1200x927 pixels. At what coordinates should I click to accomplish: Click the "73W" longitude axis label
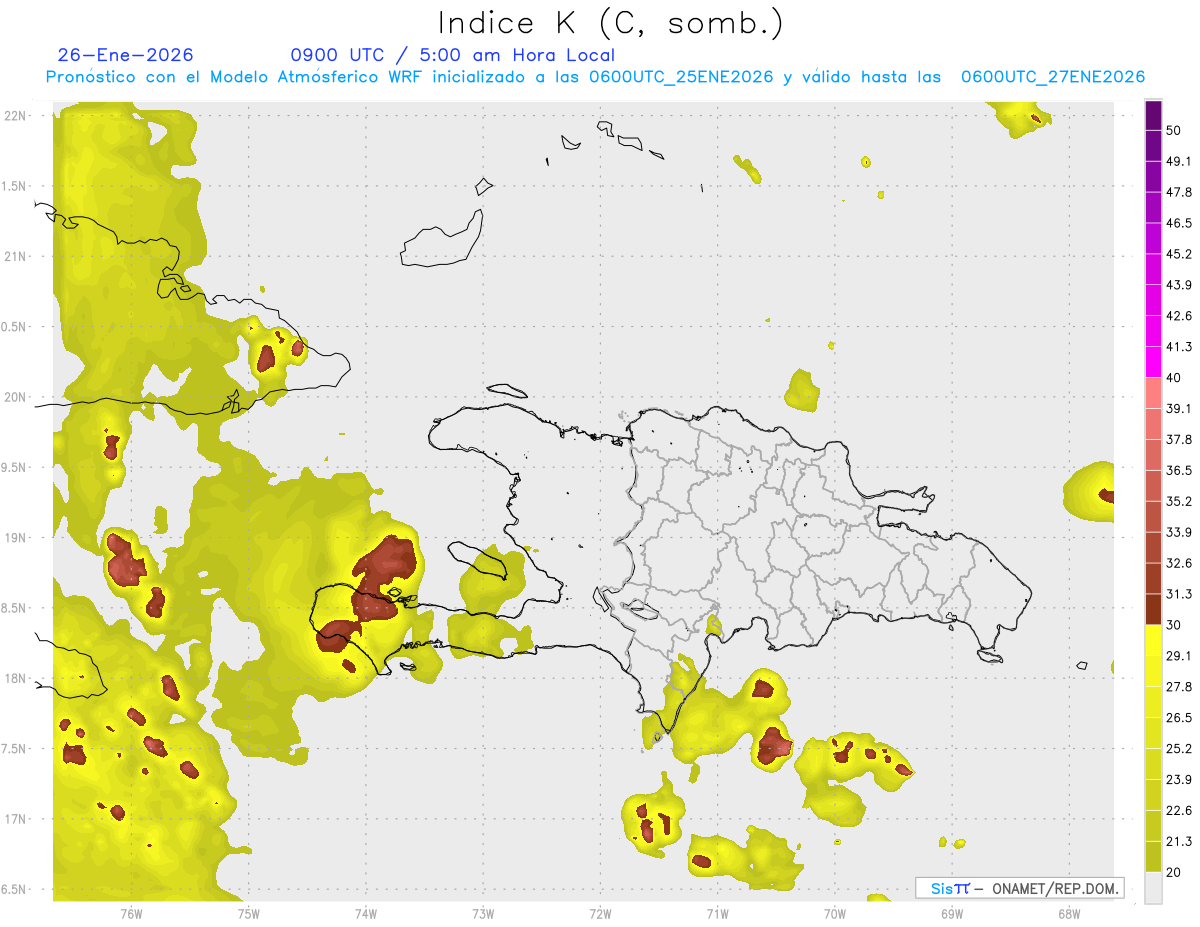click(483, 914)
